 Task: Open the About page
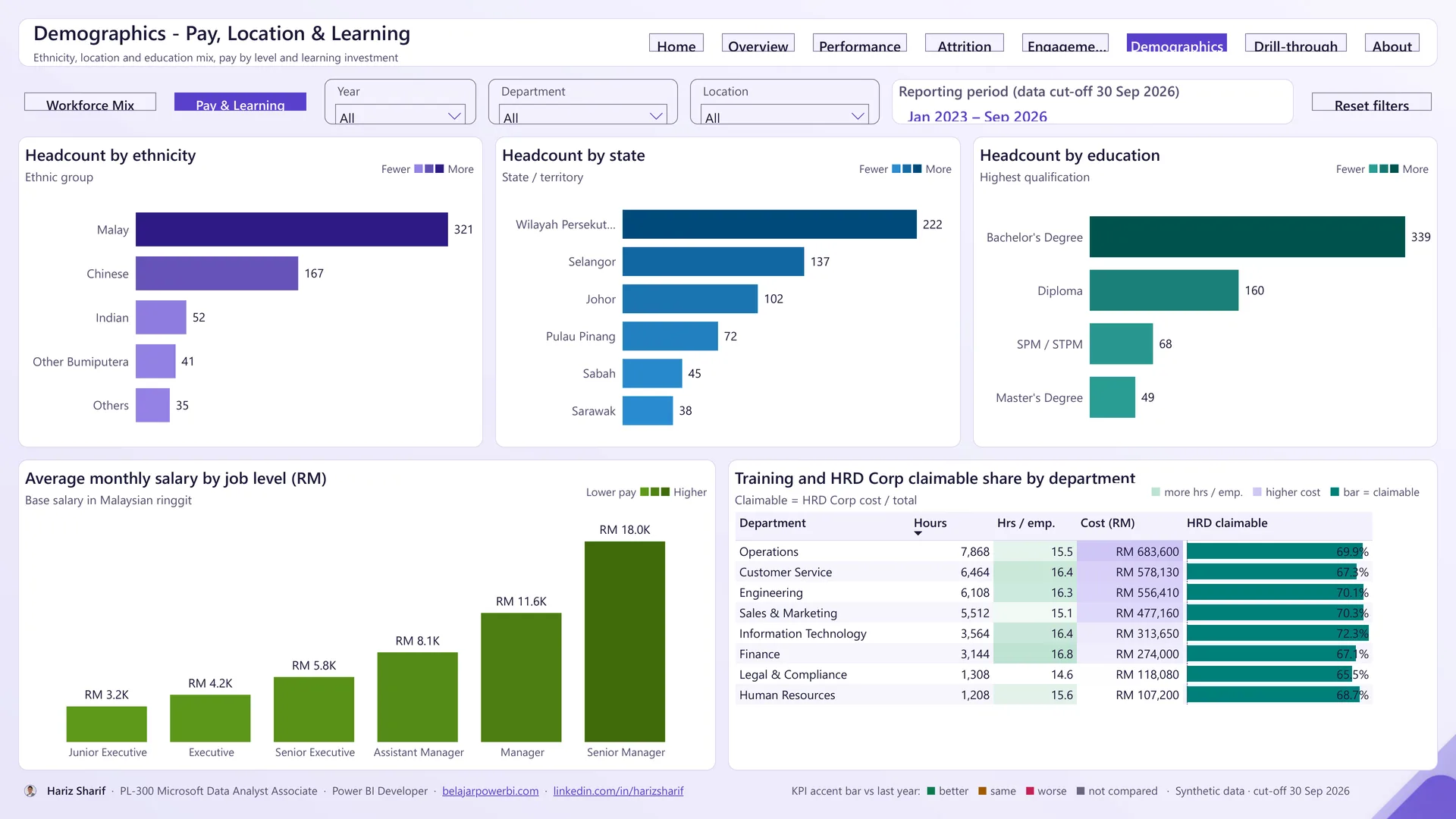point(1392,43)
